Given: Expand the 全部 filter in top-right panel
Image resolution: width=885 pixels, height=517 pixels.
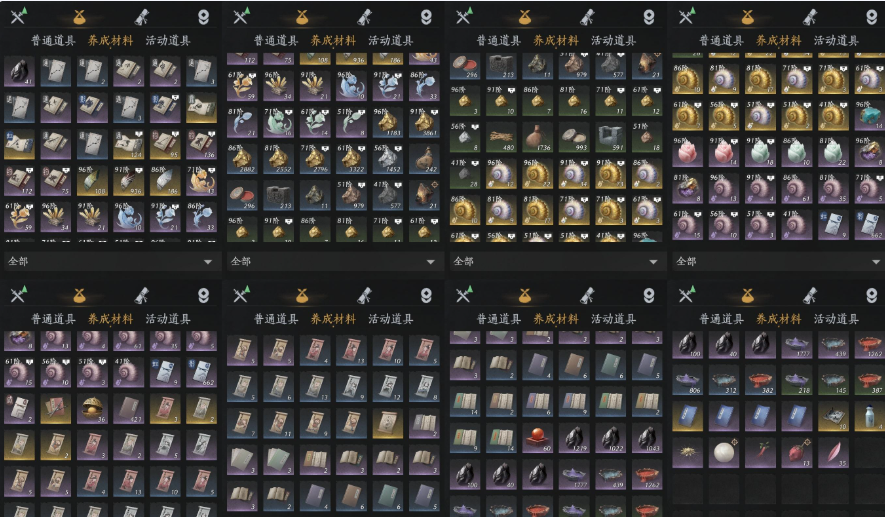Looking at the screenshot, I should (x=778, y=261).
